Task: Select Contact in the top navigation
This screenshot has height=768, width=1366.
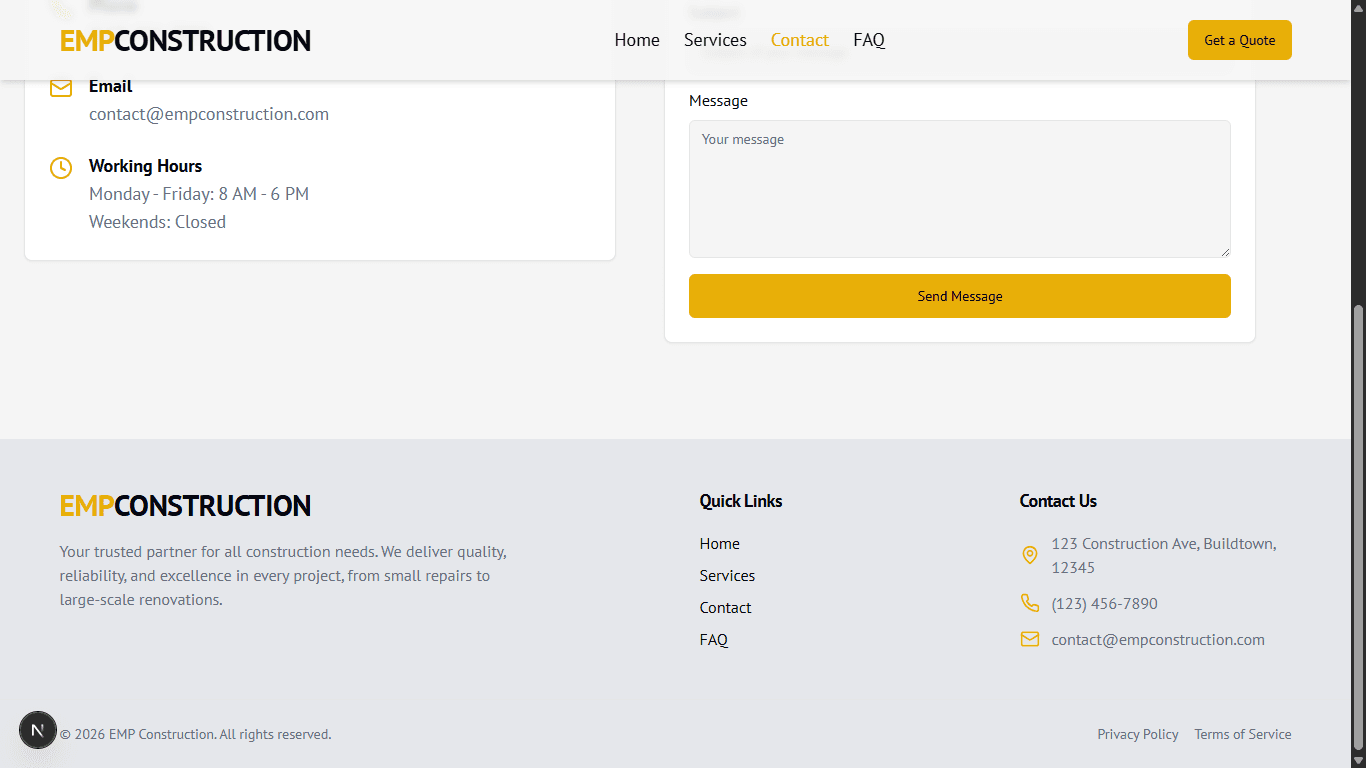Action: [x=799, y=40]
